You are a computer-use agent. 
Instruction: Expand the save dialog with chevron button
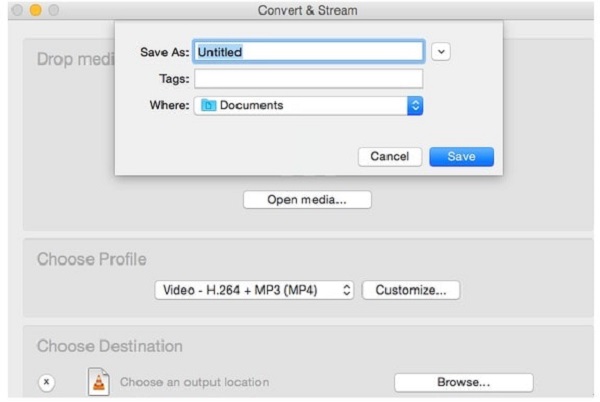tap(441, 52)
